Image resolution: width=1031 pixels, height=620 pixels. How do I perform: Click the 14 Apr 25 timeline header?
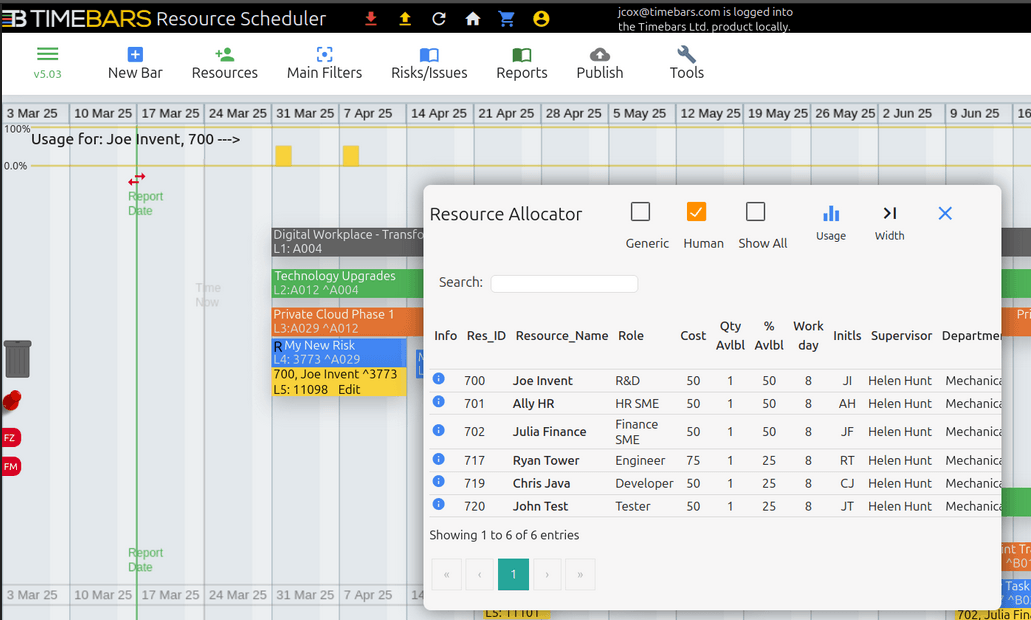pos(439,113)
